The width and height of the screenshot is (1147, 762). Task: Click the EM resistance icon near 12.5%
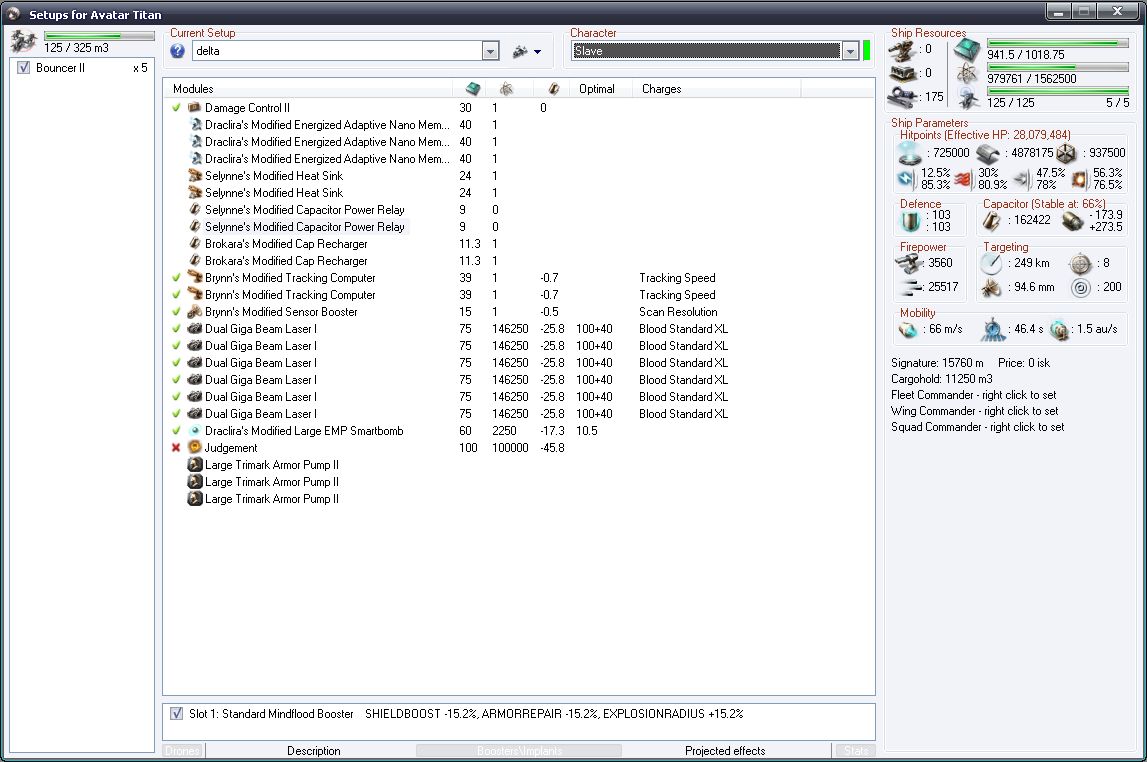click(906, 179)
